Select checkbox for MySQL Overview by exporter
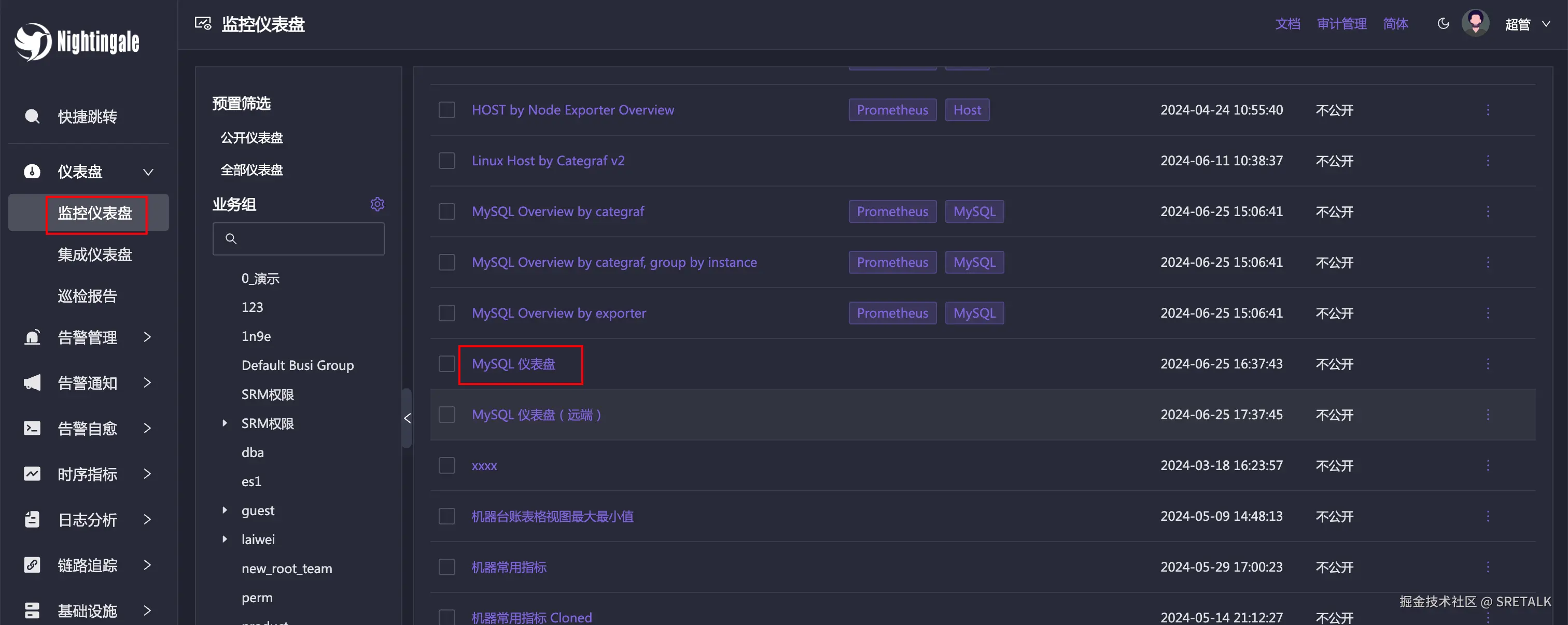The image size is (1568, 625). pos(447,313)
